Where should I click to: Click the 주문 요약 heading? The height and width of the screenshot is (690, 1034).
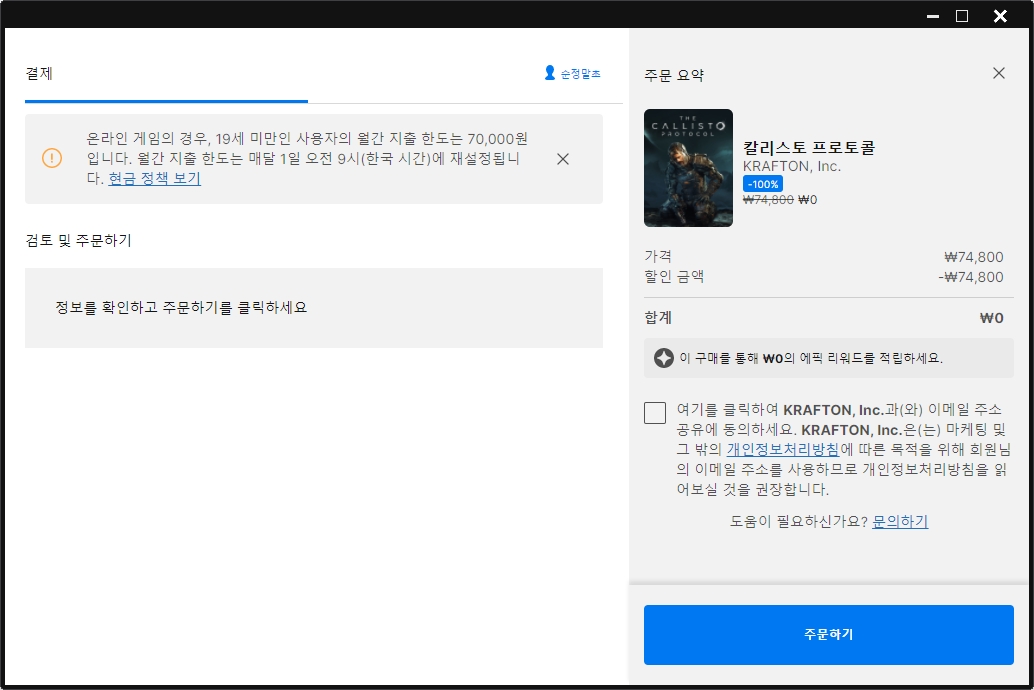tap(674, 75)
